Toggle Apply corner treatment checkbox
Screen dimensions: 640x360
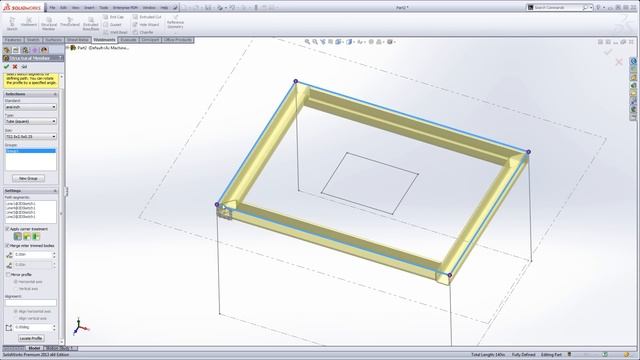click(x=7, y=229)
